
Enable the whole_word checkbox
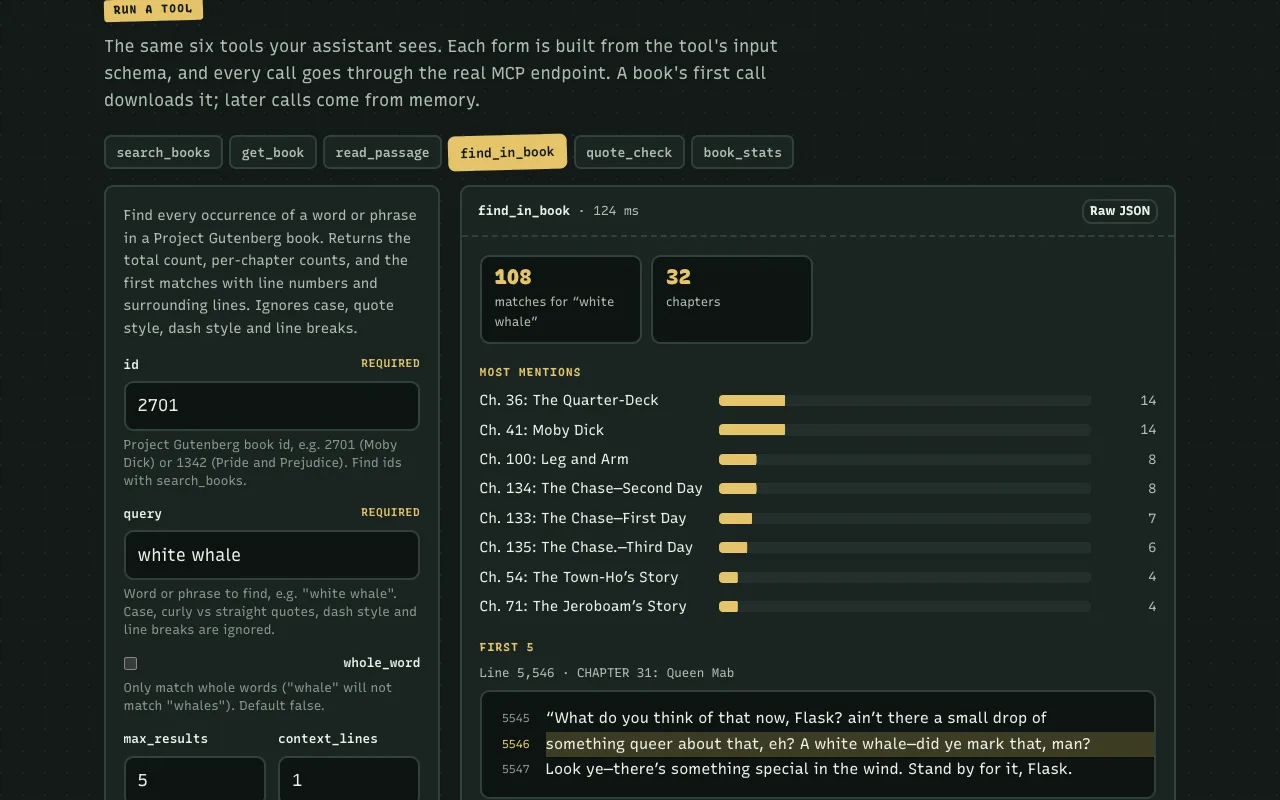click(x=130, y=663)
